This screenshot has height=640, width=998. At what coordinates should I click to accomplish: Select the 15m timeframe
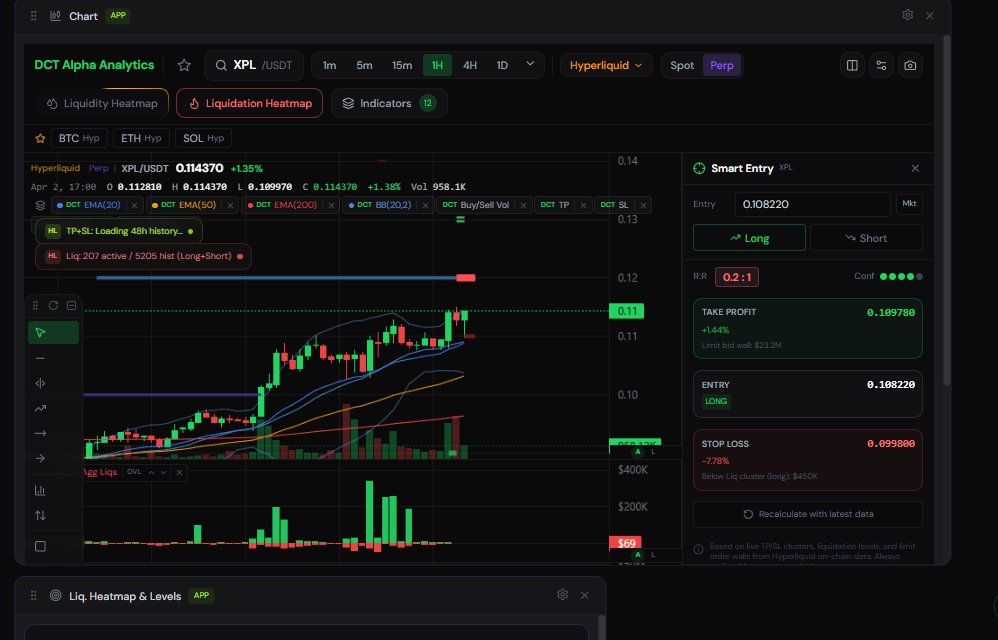402,65
